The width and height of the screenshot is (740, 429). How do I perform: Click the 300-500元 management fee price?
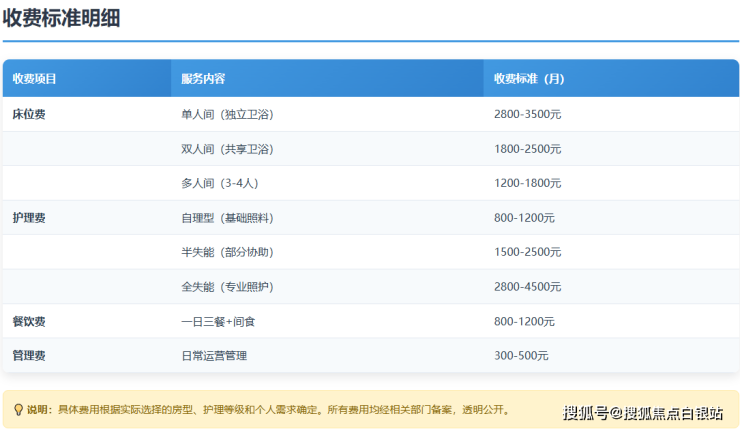(x=521, y=355)
